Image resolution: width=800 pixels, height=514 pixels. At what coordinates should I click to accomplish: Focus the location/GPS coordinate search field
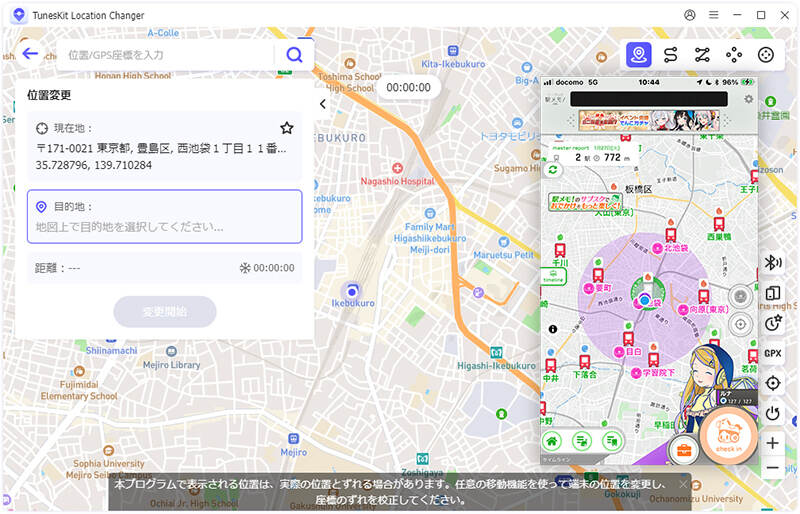(x=167, y=55)
